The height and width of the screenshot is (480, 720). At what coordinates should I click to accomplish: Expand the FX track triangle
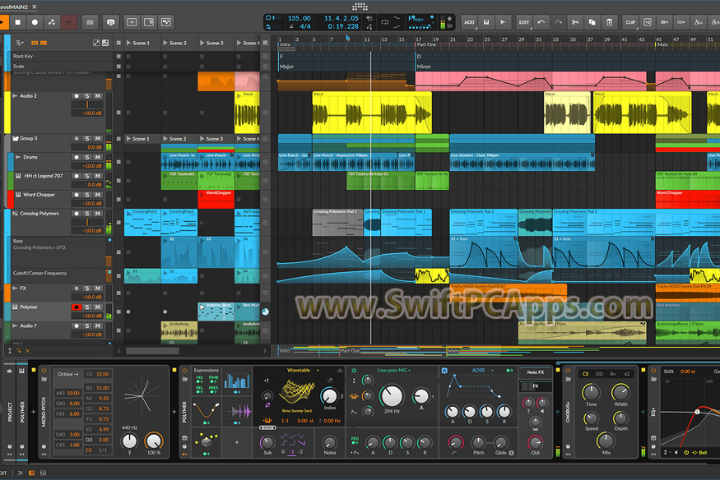tap(15, 288)
